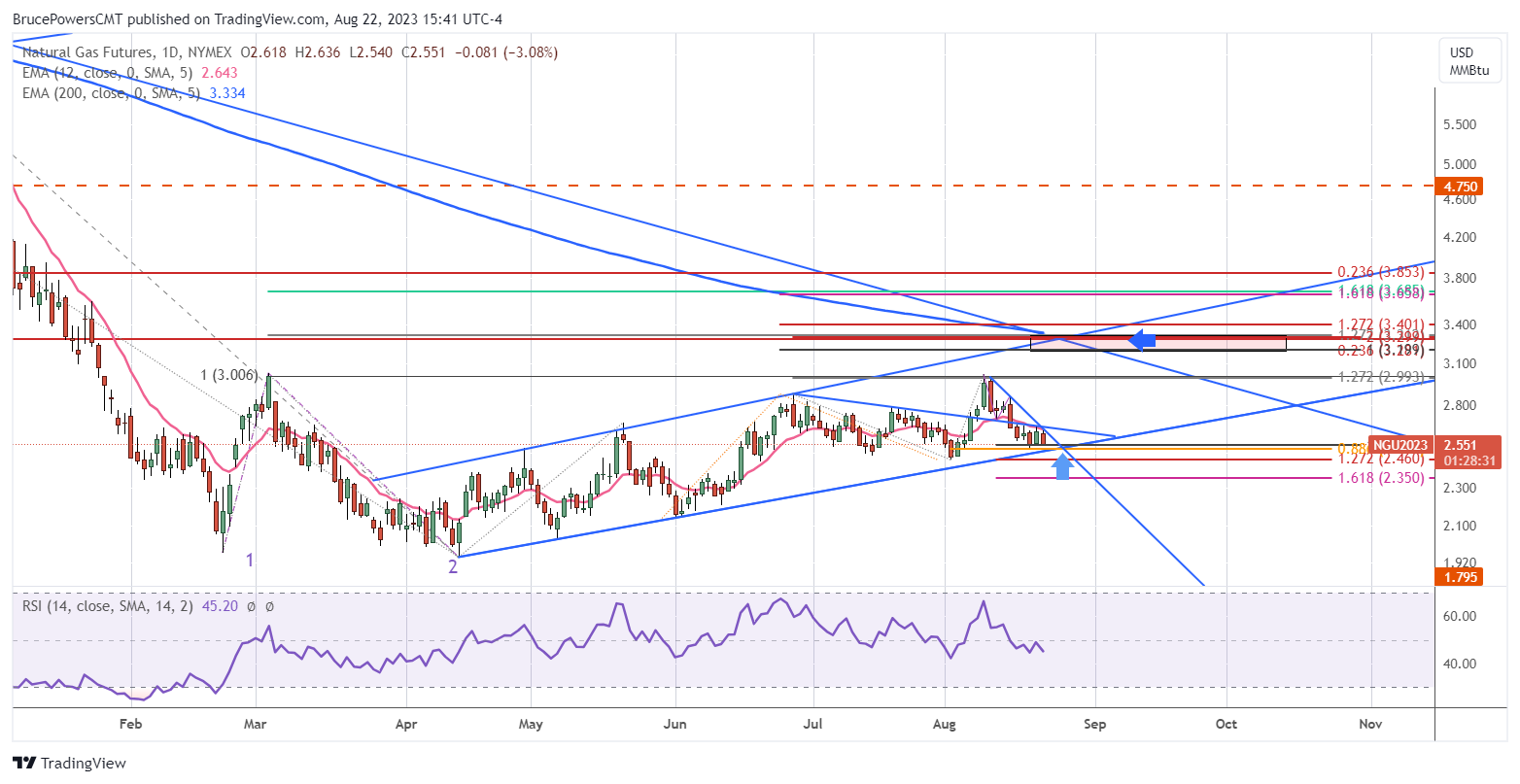The width and height of the screenshot is (1520, 784).
Task: Click the May label on time axis
Action: point(531,724)
